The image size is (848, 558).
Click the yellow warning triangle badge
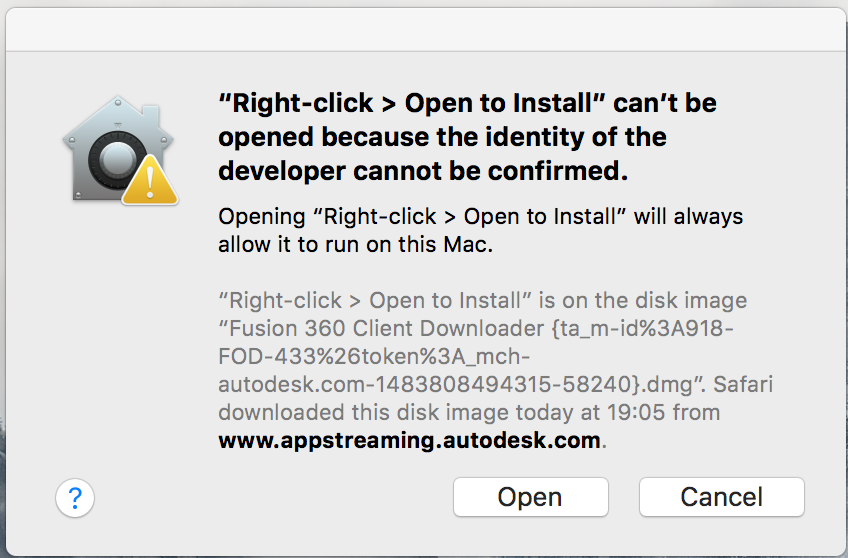tap(150, 180)
